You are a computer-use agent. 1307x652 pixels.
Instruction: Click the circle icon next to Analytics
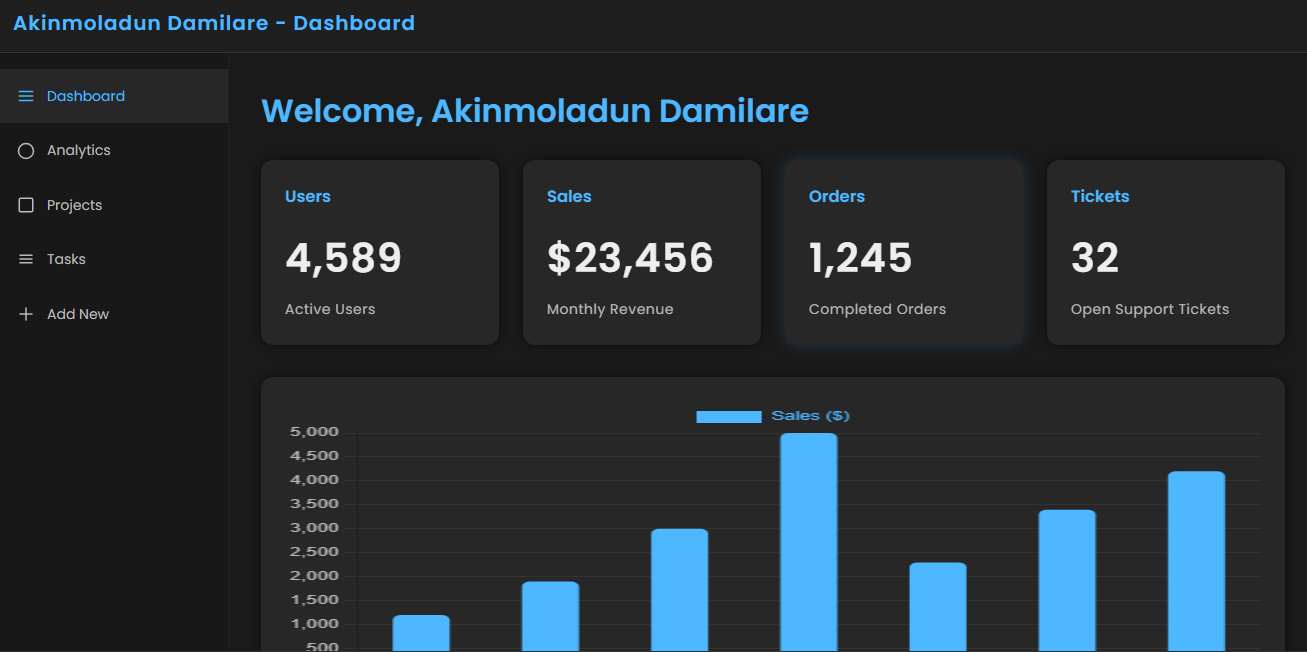(x=26, y=151)
